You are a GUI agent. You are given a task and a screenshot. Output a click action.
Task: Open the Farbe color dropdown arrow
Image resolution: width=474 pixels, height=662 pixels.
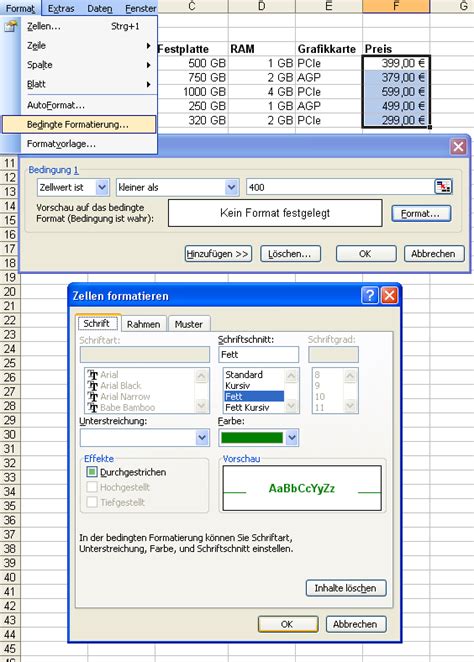pos(292,438)
